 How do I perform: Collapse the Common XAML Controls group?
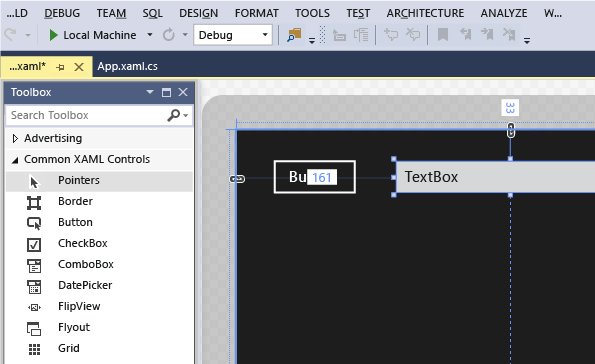(15, 160)
